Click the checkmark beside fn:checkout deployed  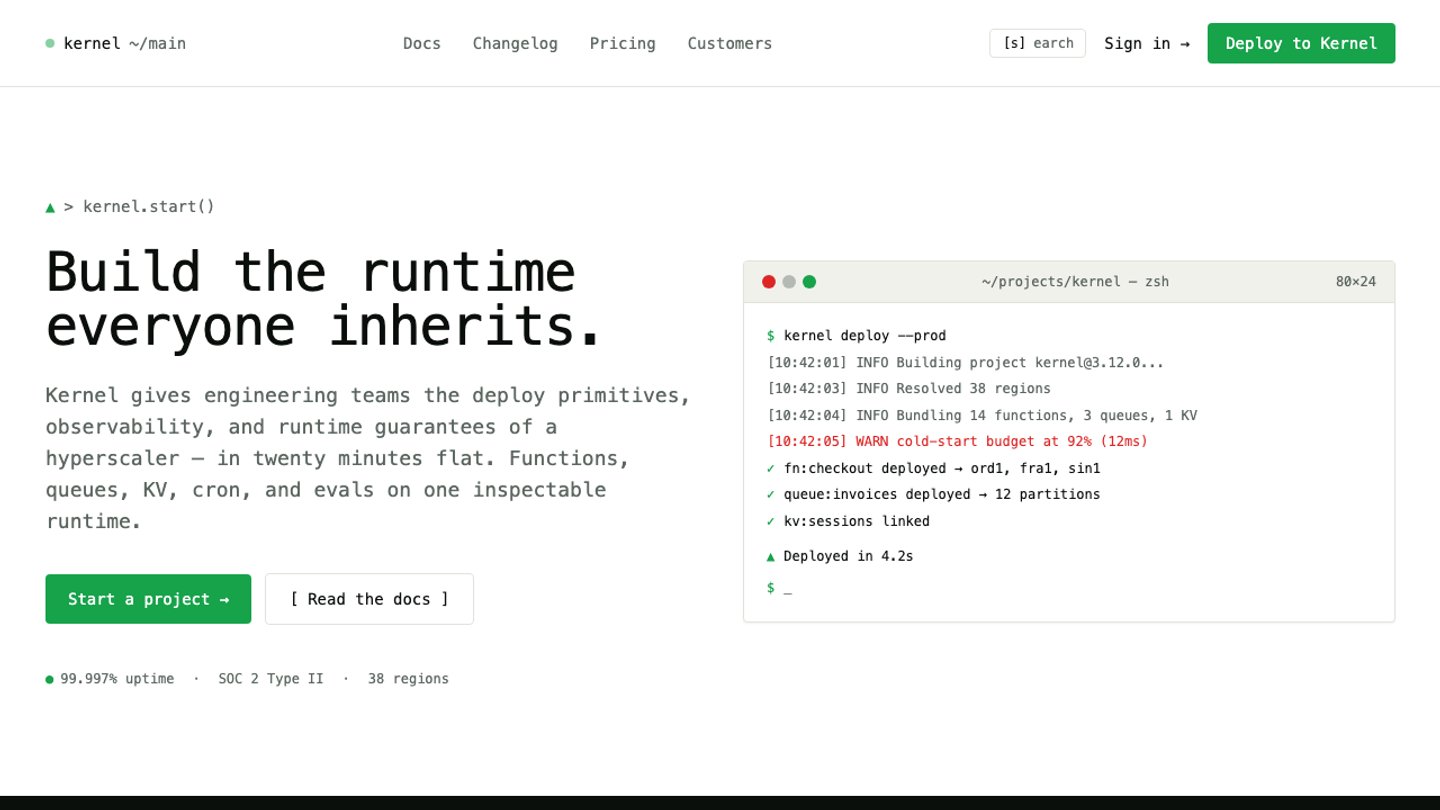771,468
